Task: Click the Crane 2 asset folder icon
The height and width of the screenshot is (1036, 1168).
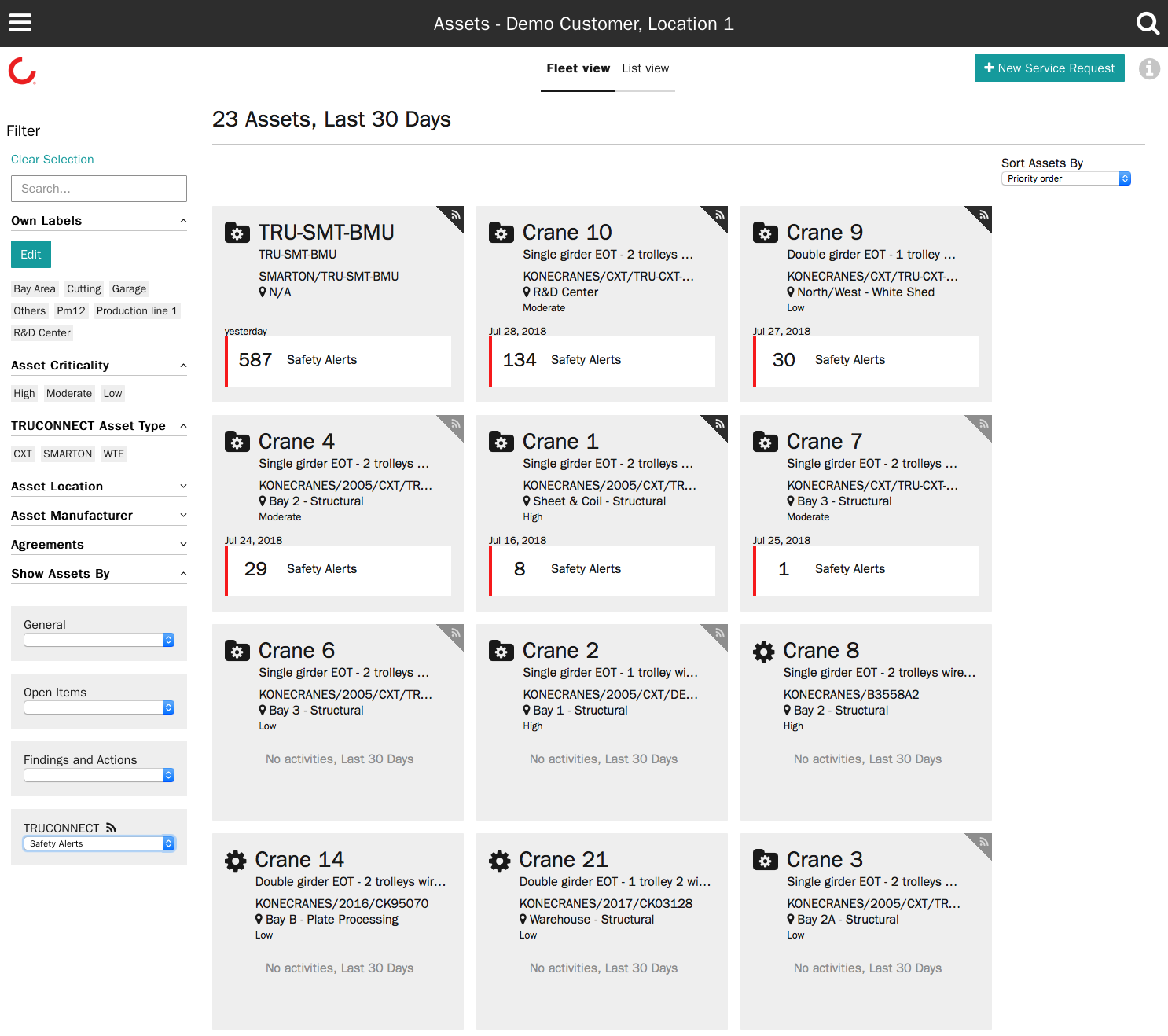Action: click(501, 651)
